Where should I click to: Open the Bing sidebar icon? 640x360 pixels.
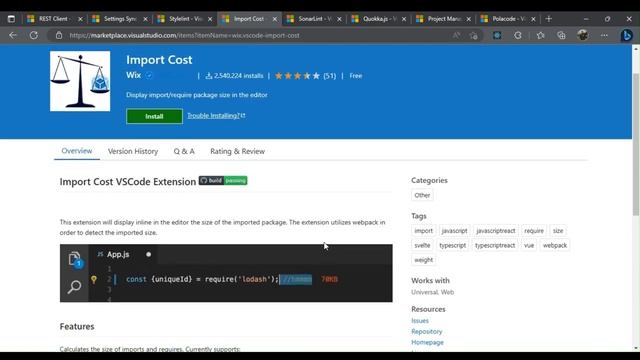tap(627, 36)
